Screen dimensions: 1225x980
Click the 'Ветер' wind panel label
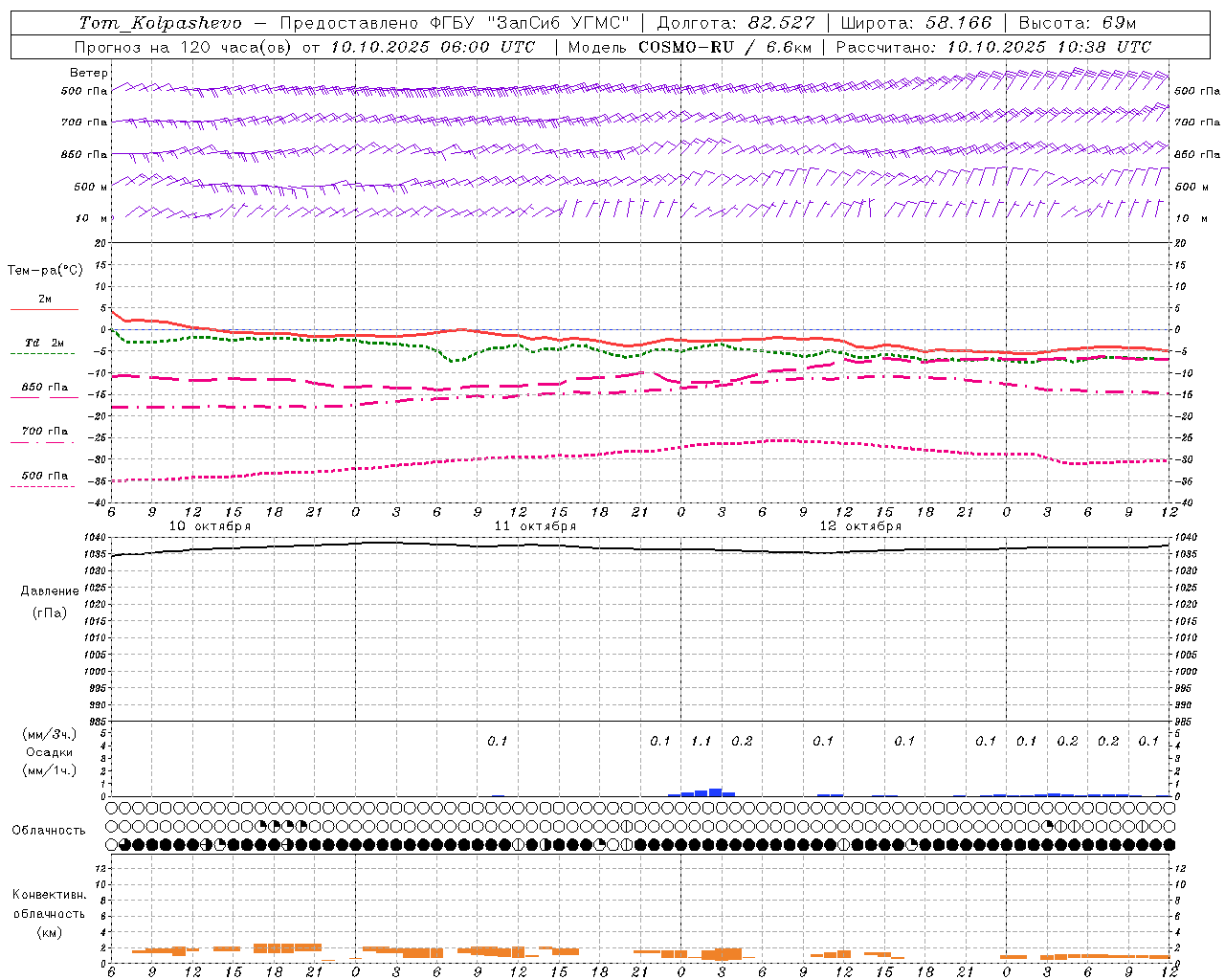point(89,73)
